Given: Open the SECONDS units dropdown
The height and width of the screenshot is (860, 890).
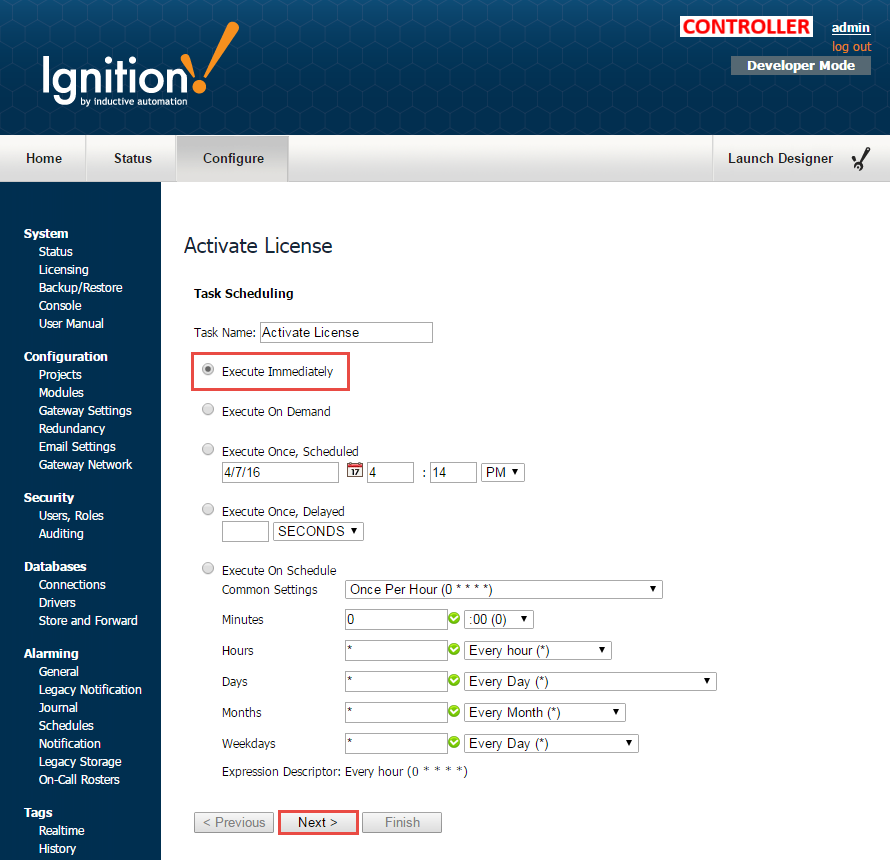Looking at the screenshot, I should point(317,531).
